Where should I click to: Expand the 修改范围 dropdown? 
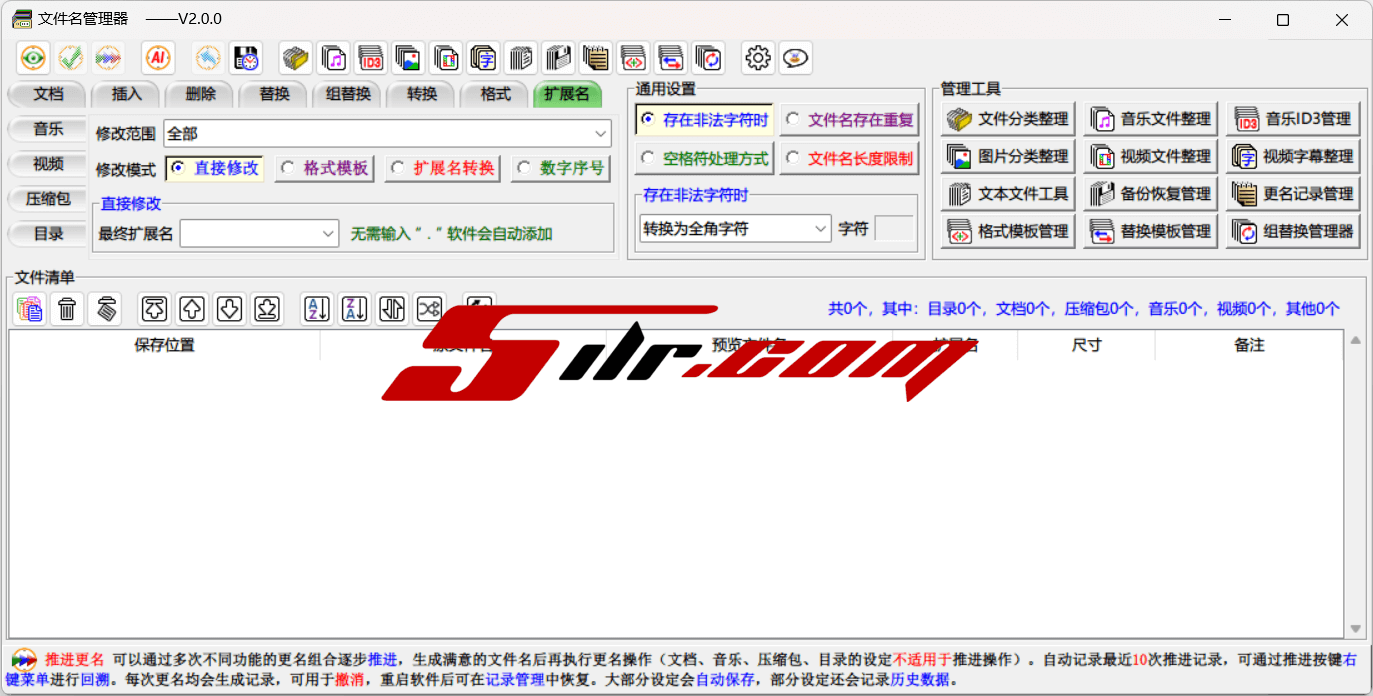pyautogui.click(x=600, y=133)
